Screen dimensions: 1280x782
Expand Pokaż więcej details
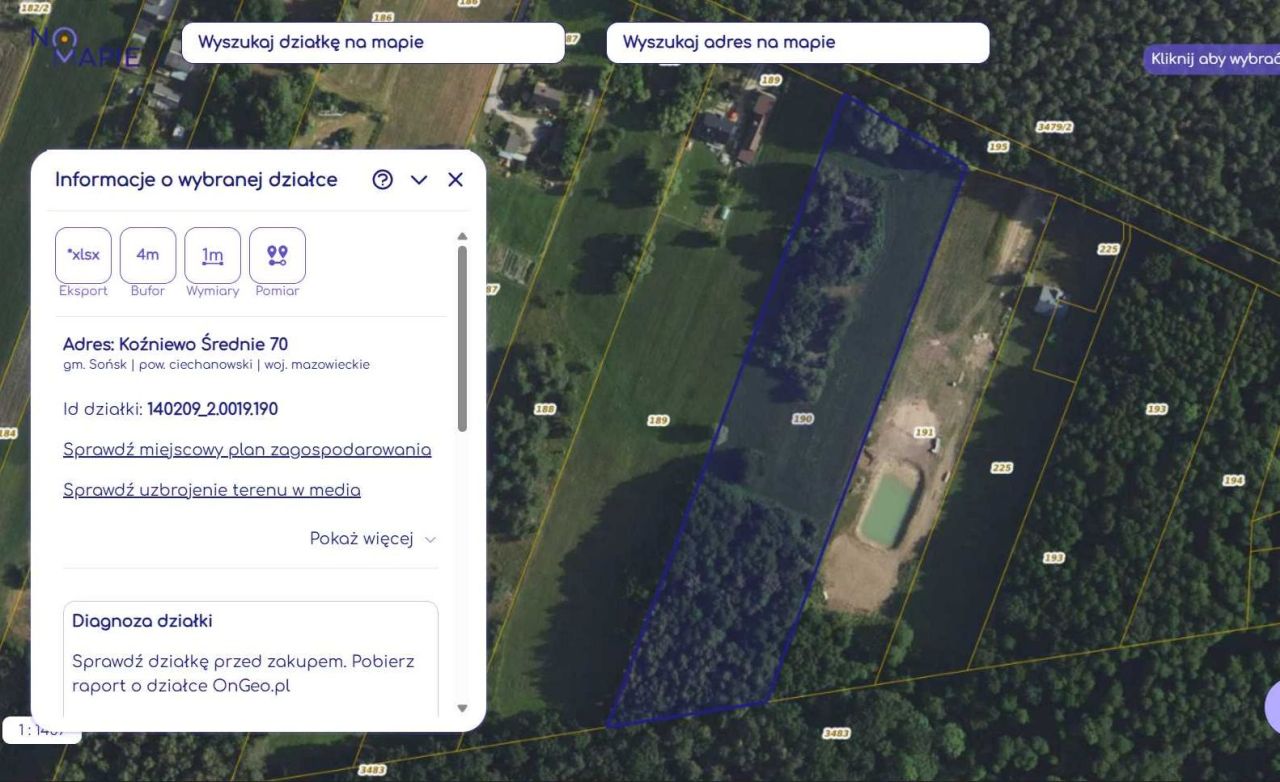[x=373, y=539]
